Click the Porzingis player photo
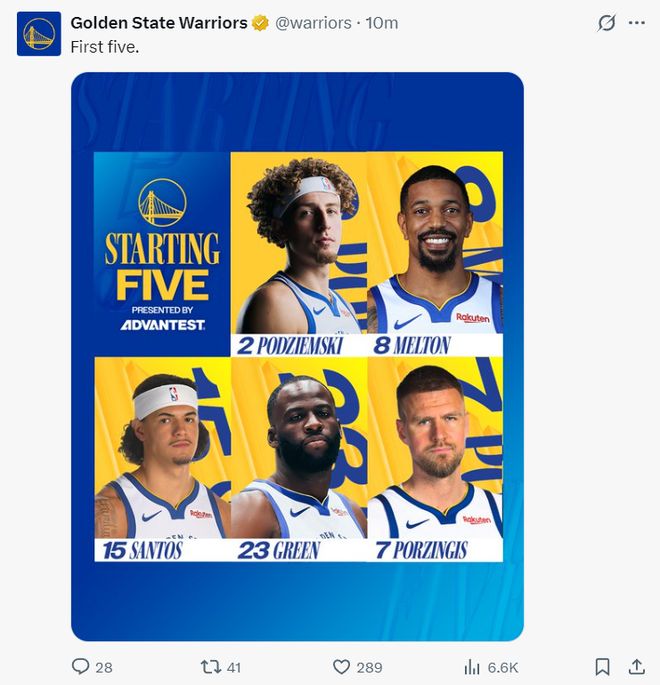 tap(435, 450)
